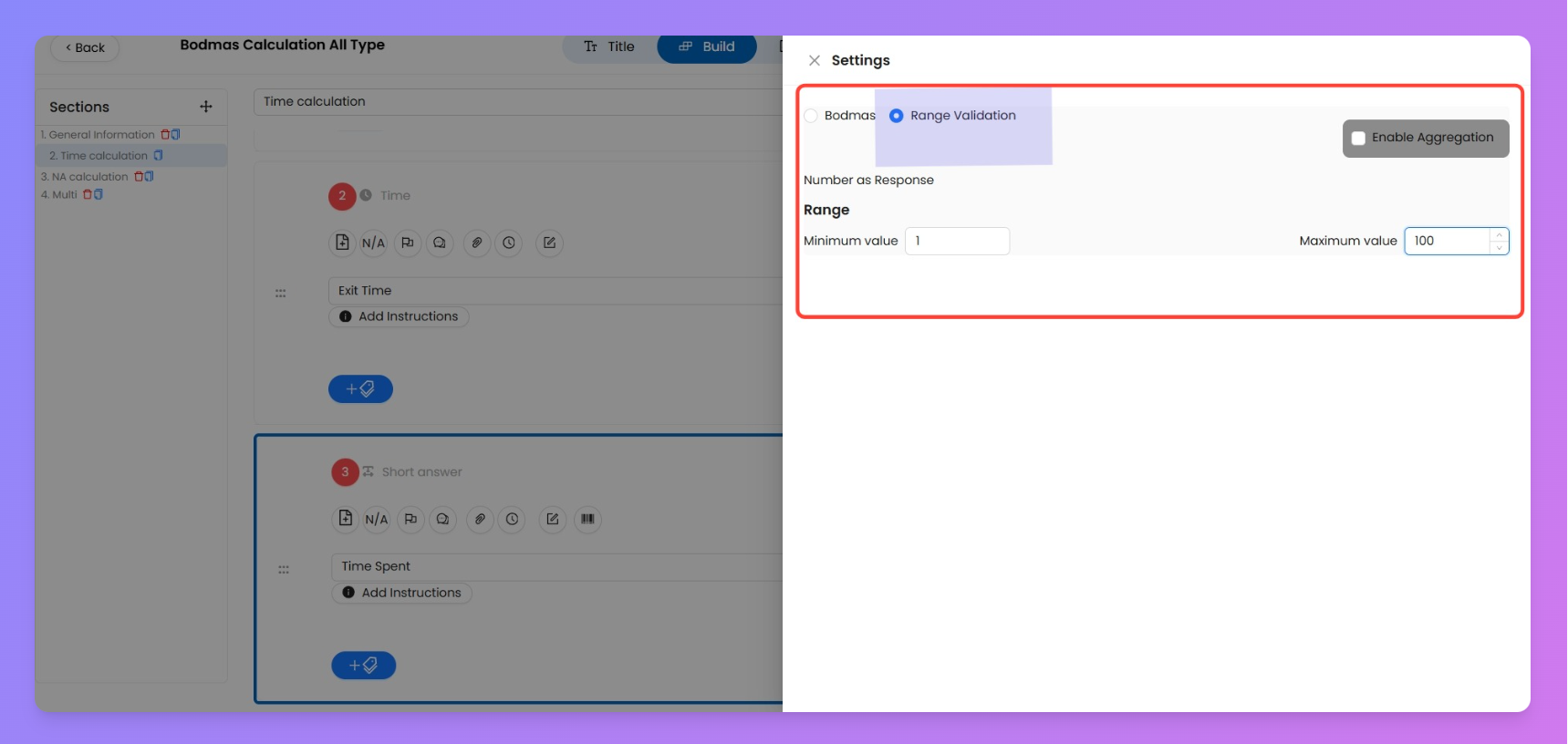Click the clock icon for Time Spent question

pyautogui.click(x=513, y=520)
